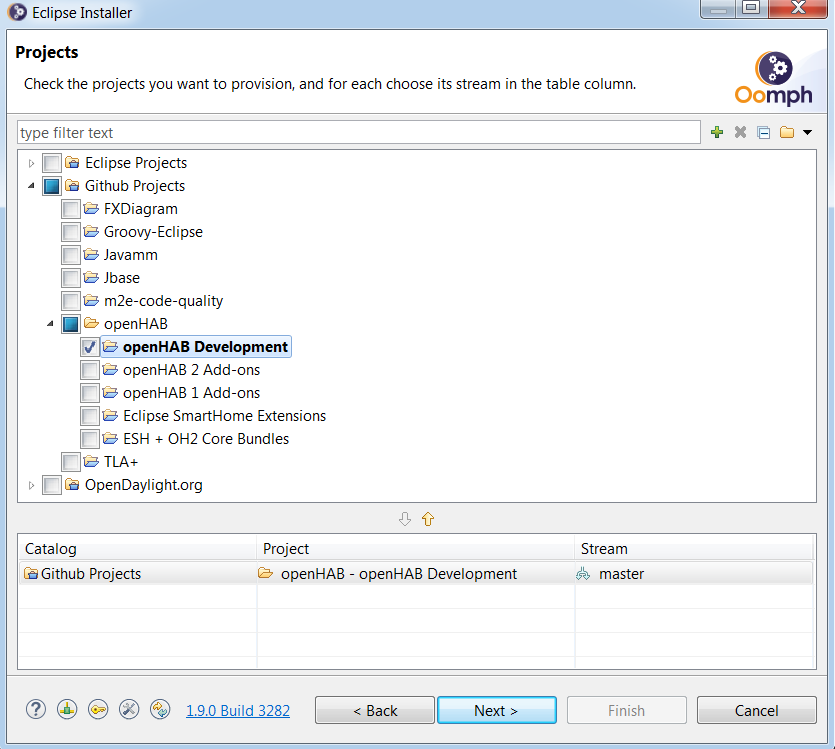
Task: Click the gray X remove project icon
Action: [x=740, y=132]
